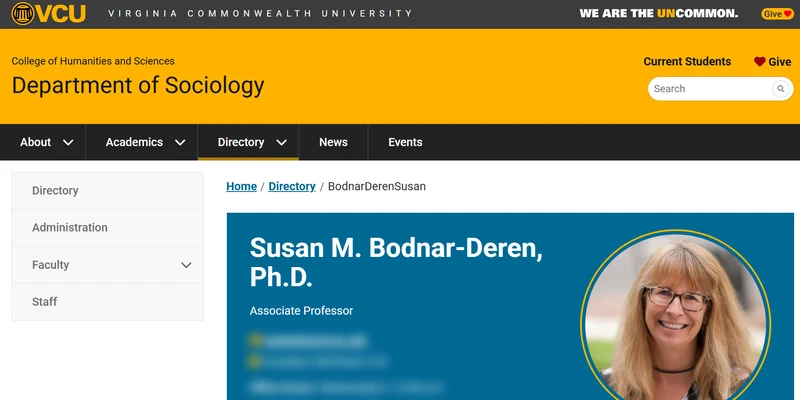Select Staff in the sidebar
This screenshot has height=400, width=800.
click(x=108, y=302)
